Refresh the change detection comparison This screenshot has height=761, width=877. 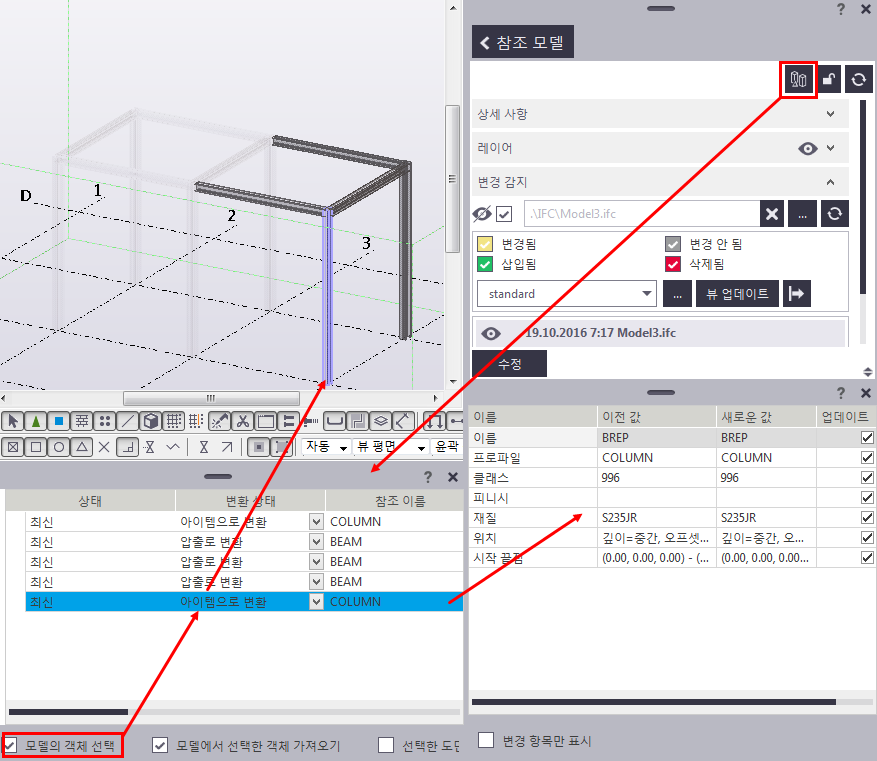coord(834,214)
